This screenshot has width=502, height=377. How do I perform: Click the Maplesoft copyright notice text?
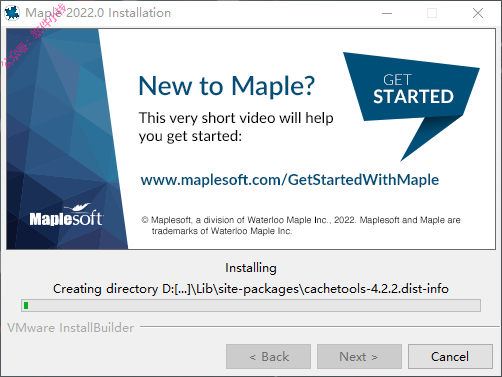(301, 225)
